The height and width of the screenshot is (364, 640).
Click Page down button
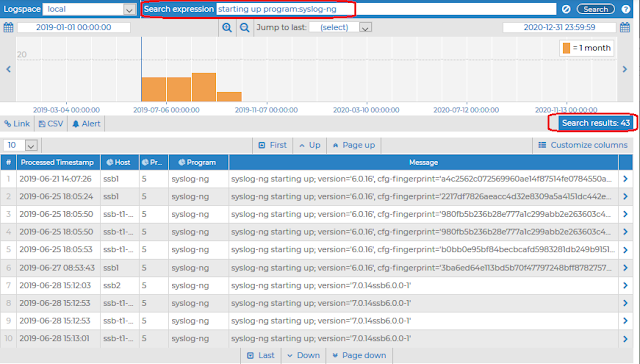tap(359, 355)
